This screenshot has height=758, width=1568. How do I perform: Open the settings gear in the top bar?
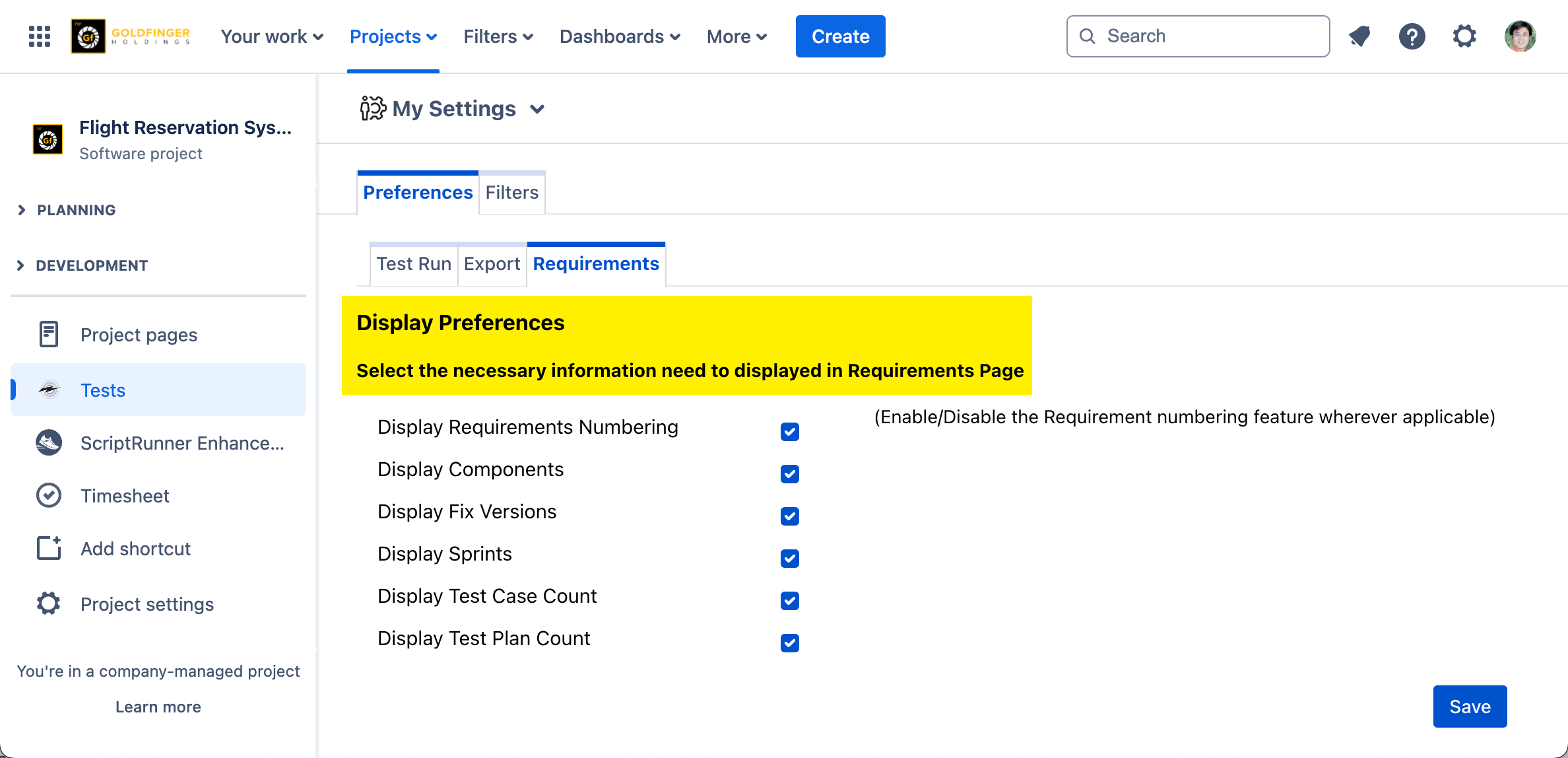pyautogui.click(x=1464, y=36)
